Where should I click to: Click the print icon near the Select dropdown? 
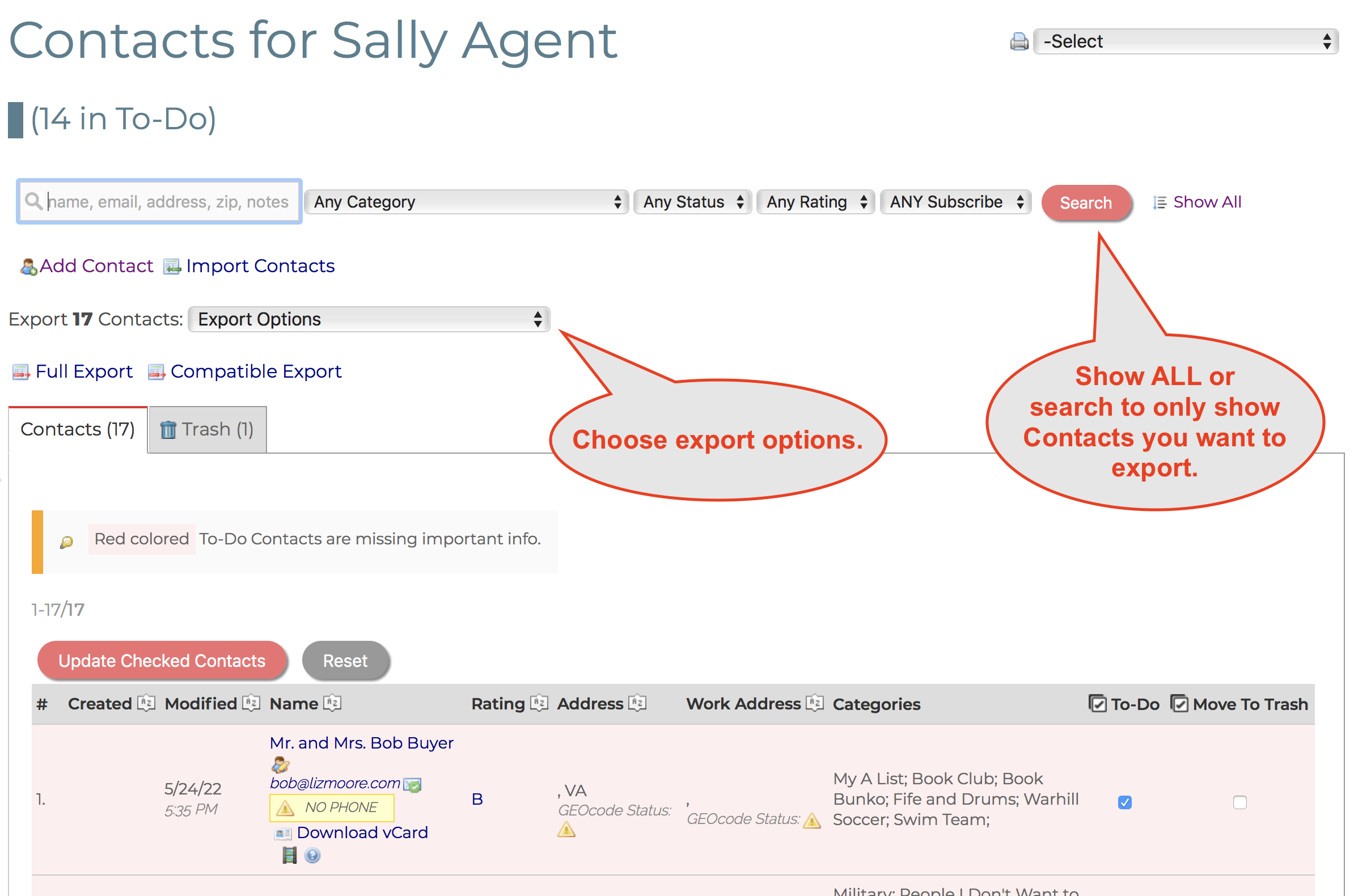[x=1019, y=41]
